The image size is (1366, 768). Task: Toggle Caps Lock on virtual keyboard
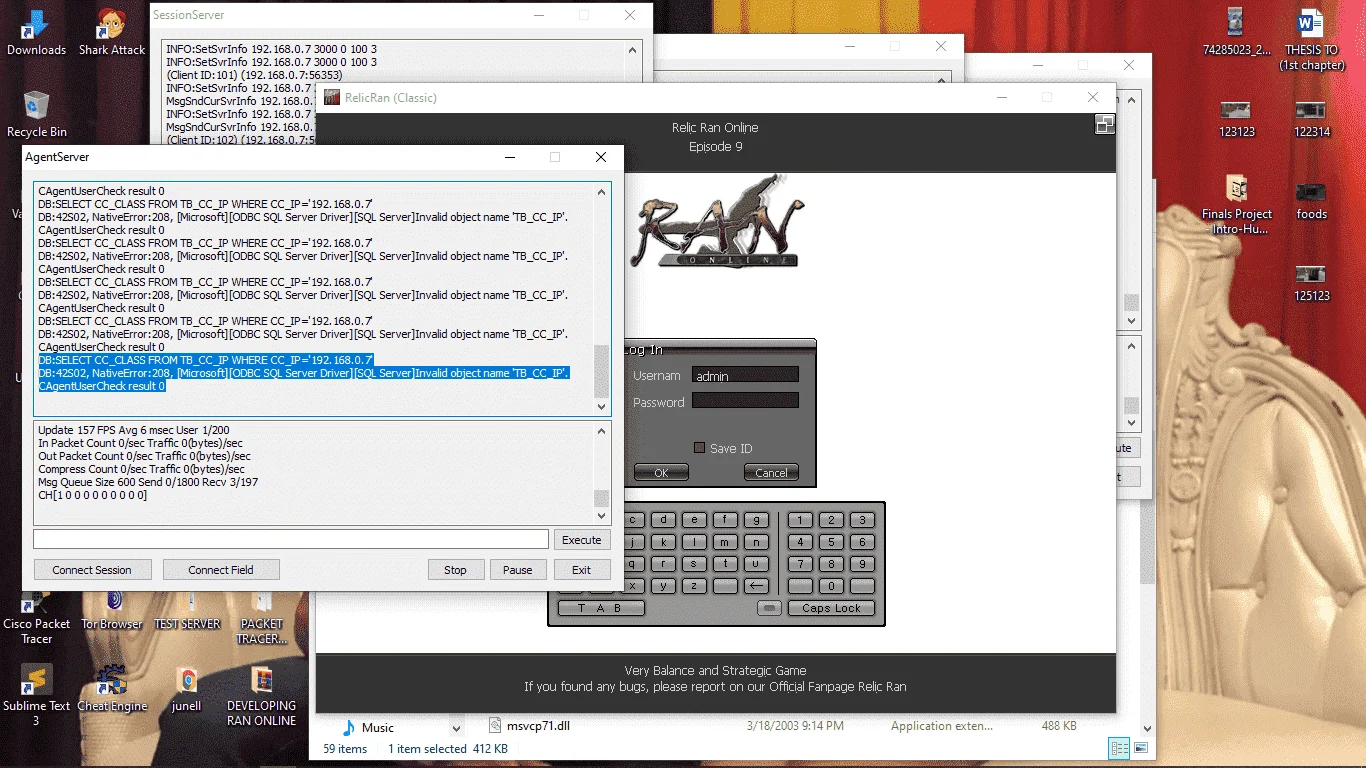tap(831, 608)
